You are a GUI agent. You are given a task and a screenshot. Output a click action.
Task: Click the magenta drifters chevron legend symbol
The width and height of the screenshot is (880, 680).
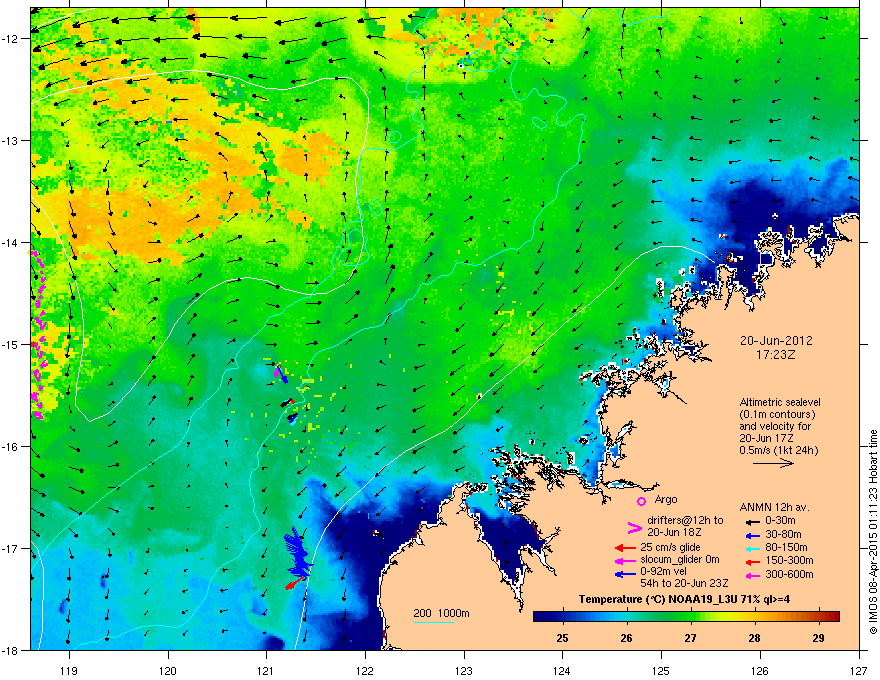tap(634, 528)
